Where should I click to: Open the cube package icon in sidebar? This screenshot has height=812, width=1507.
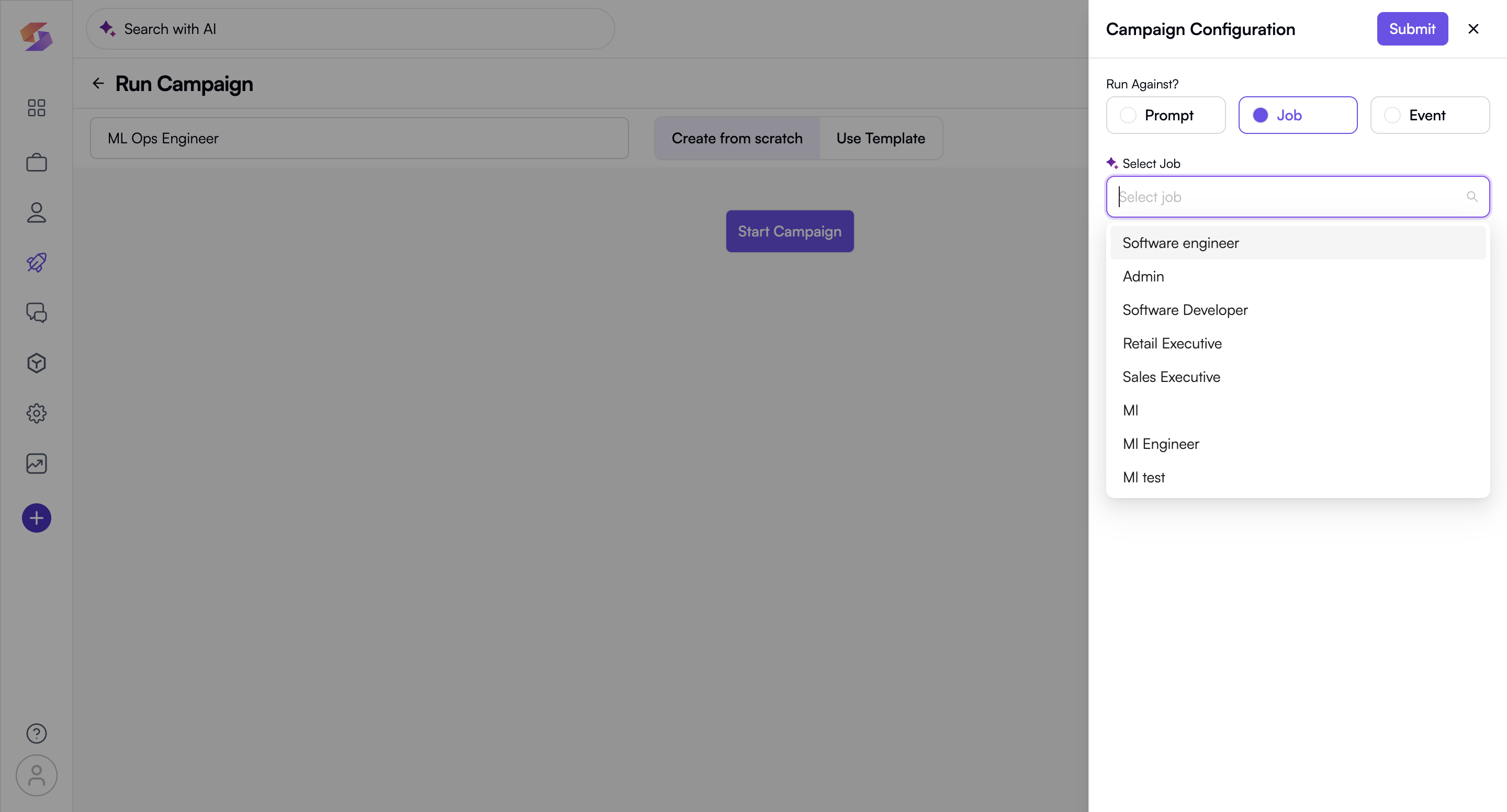[x=36, y=363]
